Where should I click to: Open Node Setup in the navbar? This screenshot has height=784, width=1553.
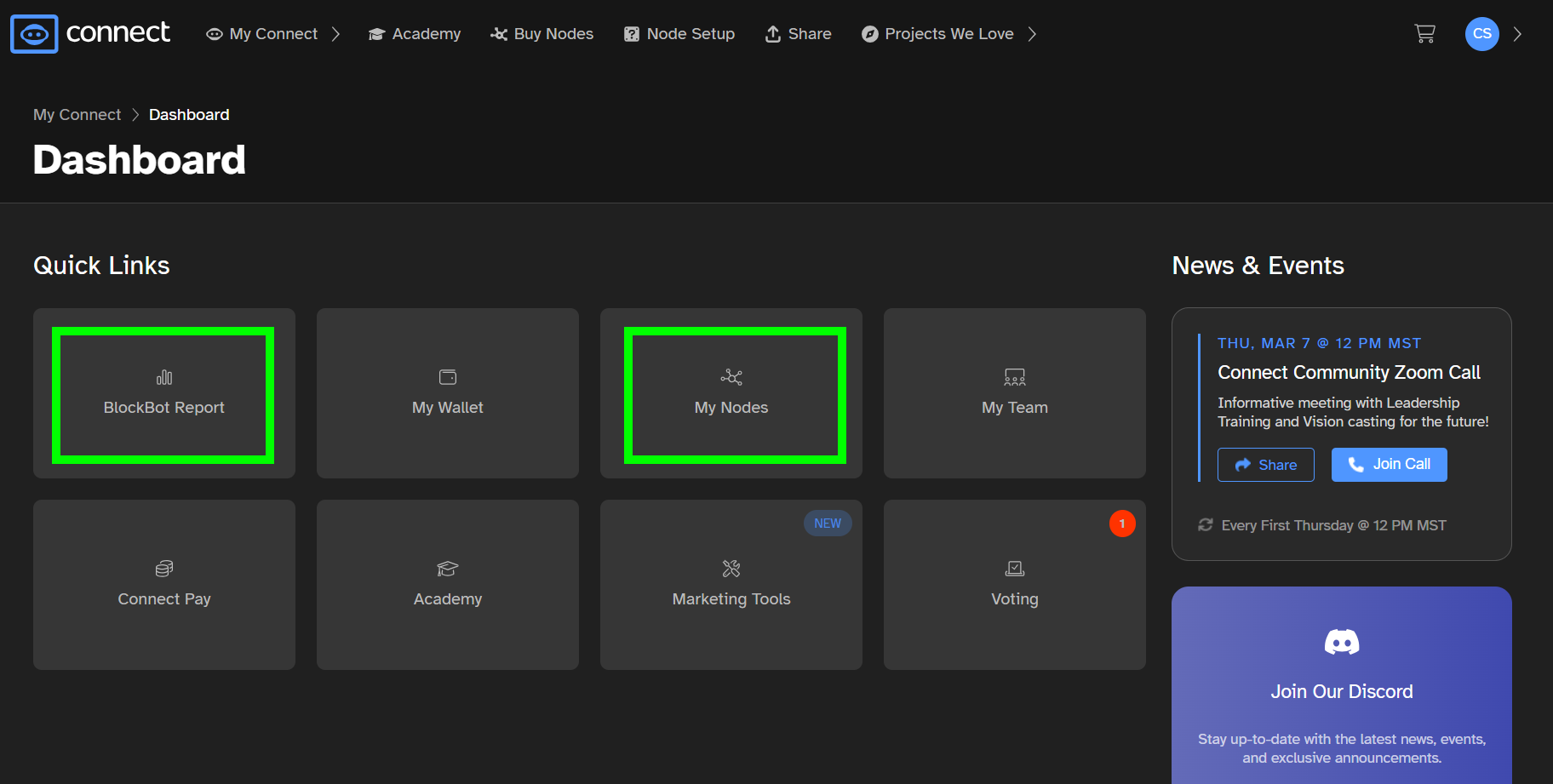click(679, 34)
